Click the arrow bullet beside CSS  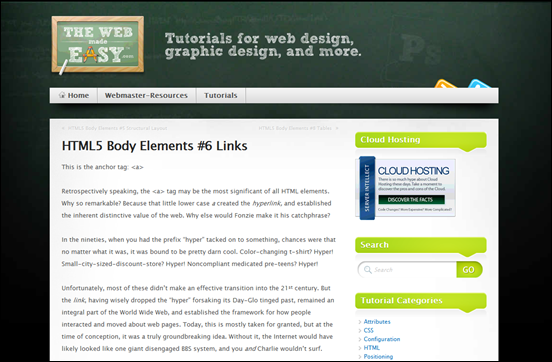pyautogui.click(x=360, y=331)
